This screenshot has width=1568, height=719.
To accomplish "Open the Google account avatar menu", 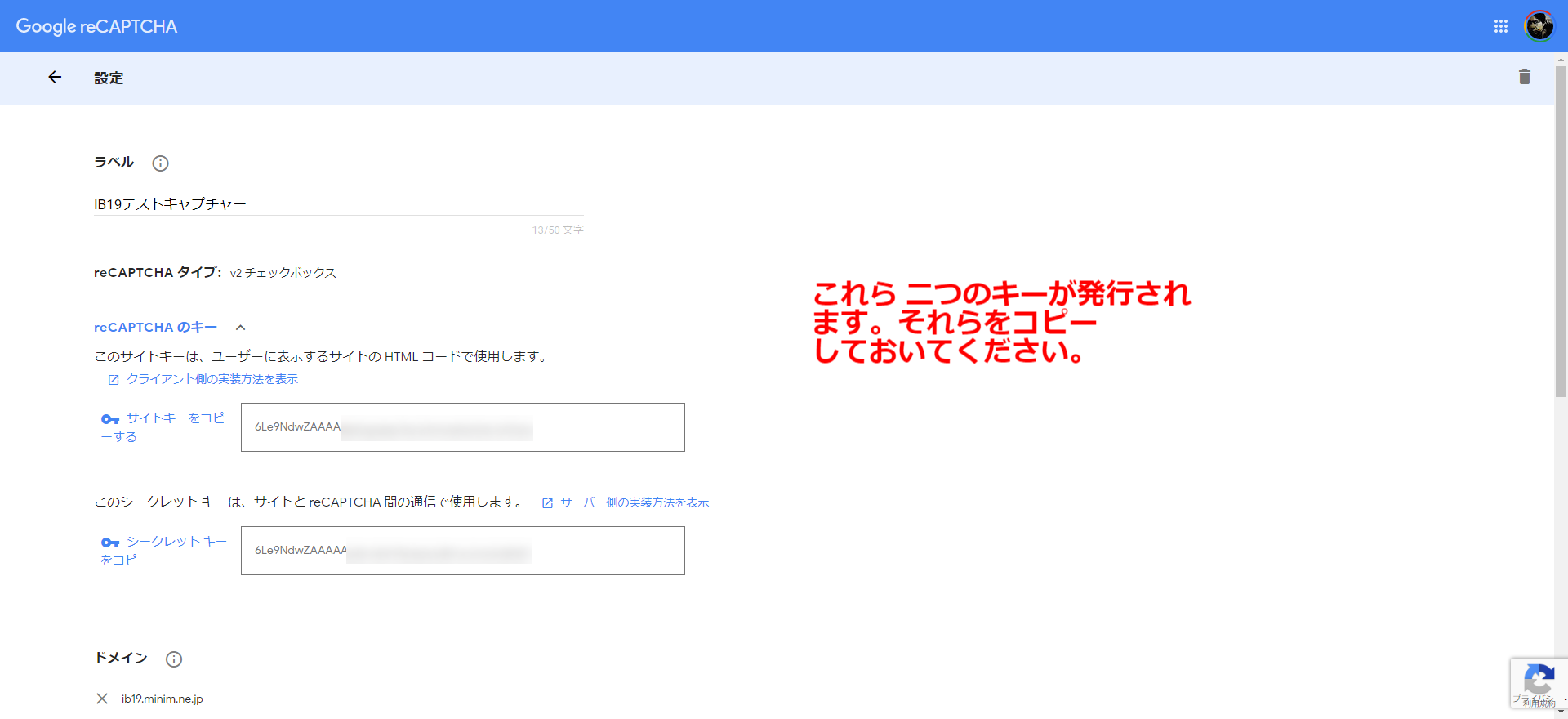I will tap(1539, 26).
